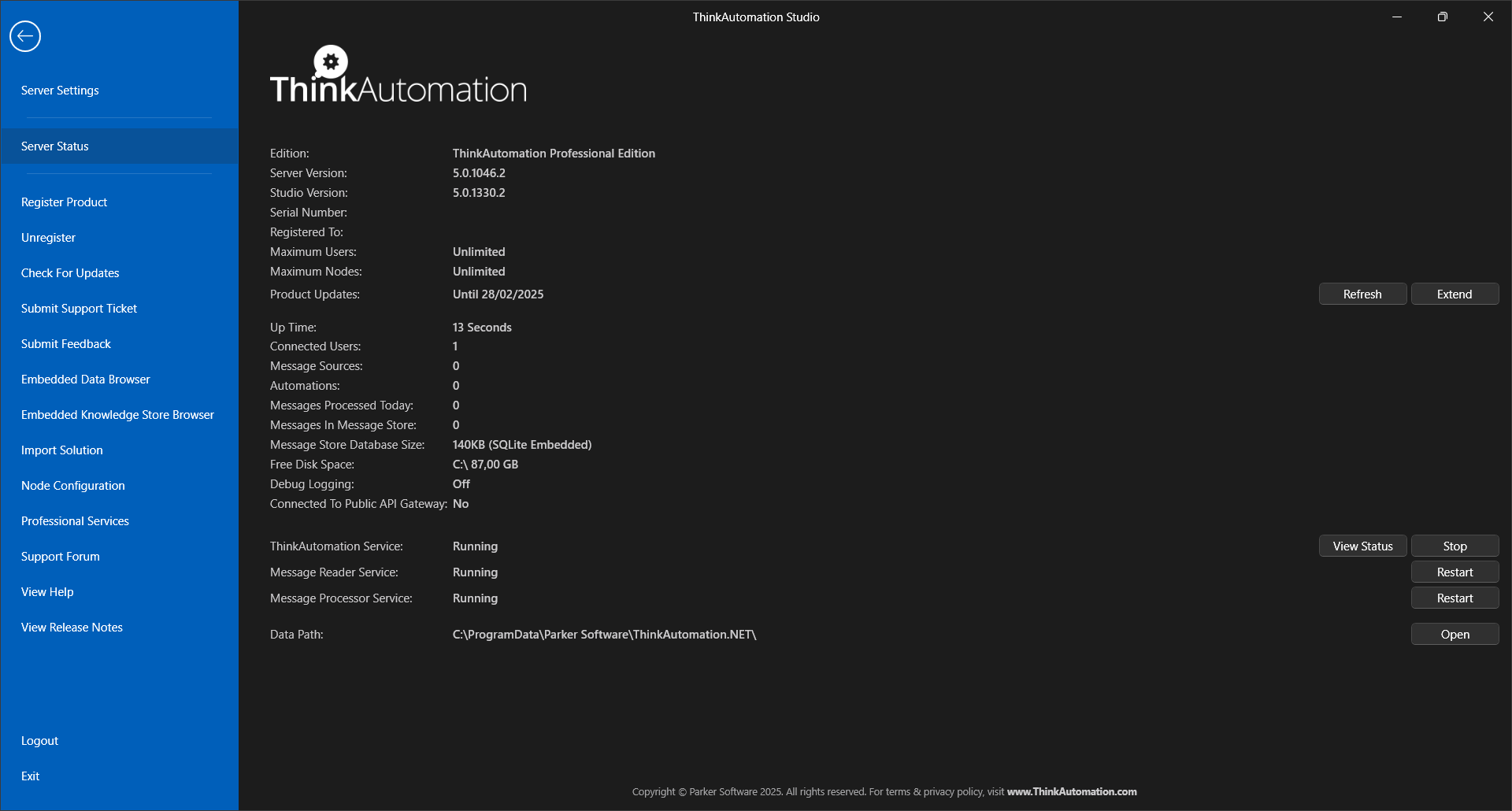Click the Refresh button
Image resolution: width=1512 pixels, height=811 pixels.
(1362, 294)
